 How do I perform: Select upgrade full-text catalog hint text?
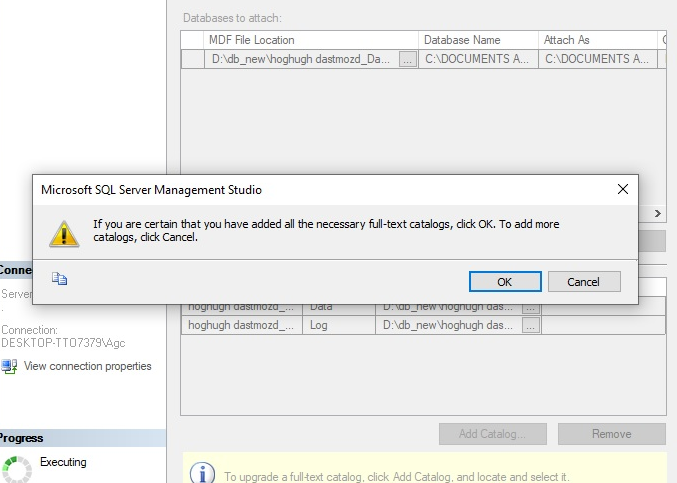coord(396,477)
